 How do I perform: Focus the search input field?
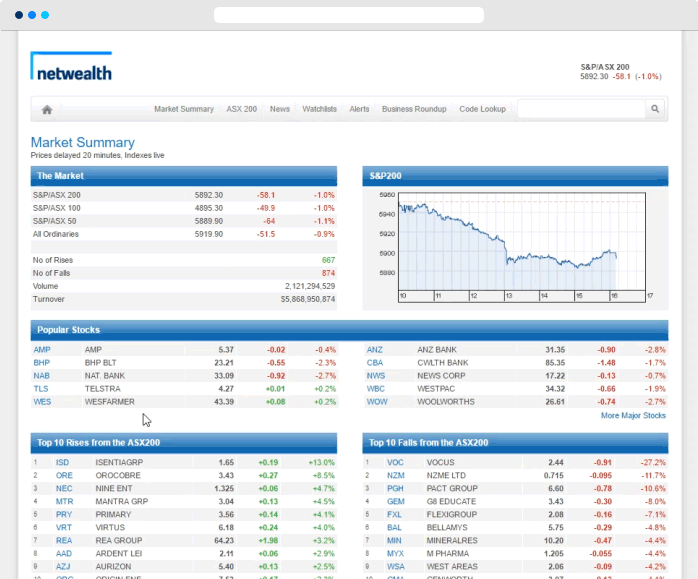[580, 109]
